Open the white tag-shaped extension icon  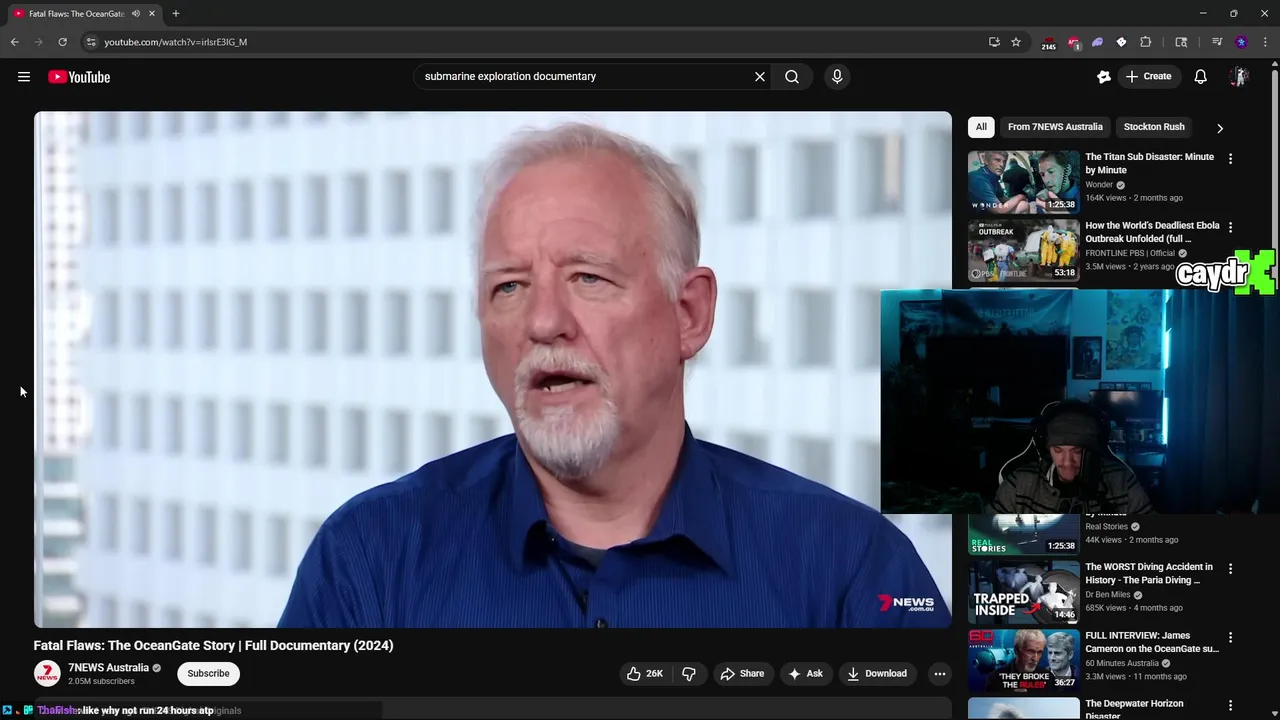click(x=1121, y=42)
